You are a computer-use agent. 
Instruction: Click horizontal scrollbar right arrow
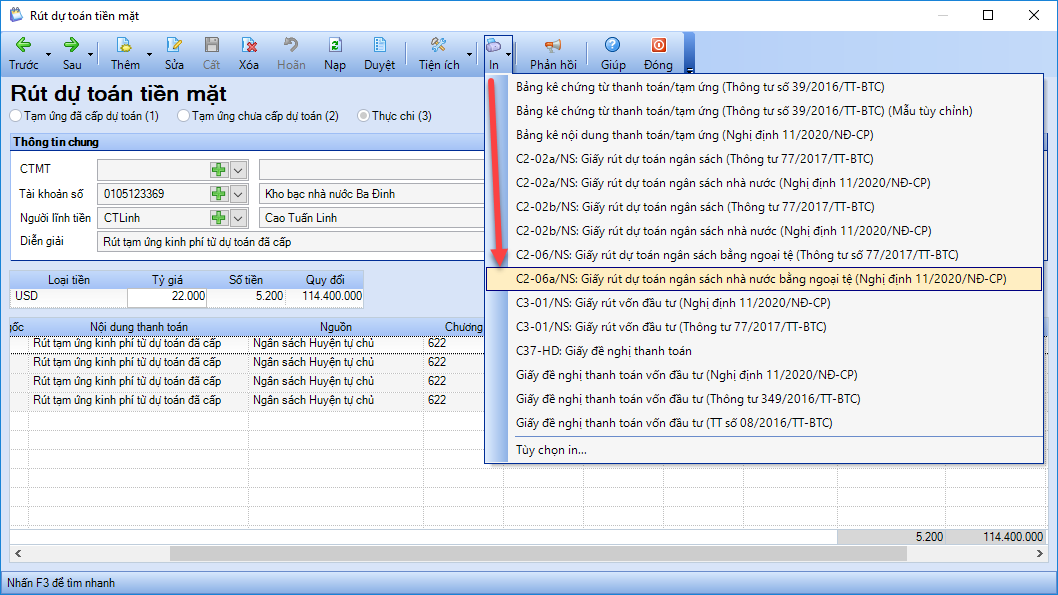point(1039,554)
